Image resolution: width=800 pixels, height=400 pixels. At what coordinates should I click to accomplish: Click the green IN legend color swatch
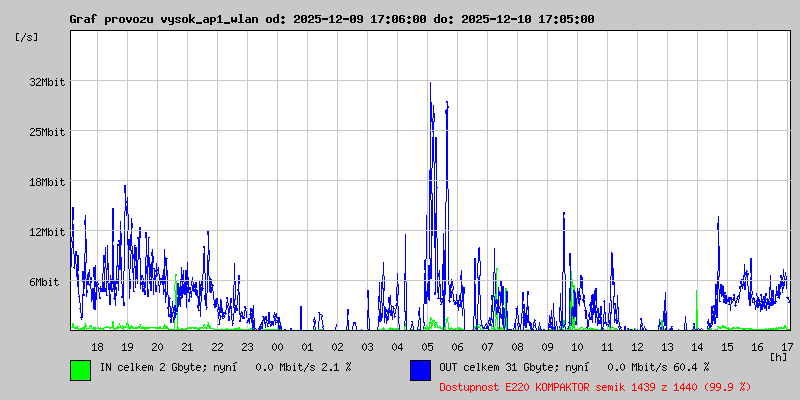(80, 369)
